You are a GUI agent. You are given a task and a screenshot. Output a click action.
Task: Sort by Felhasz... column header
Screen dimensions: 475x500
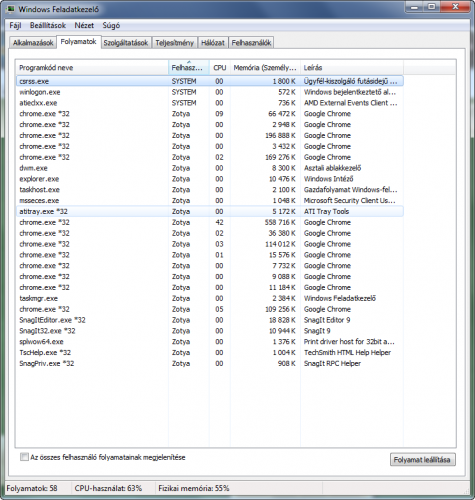point(189,68)
